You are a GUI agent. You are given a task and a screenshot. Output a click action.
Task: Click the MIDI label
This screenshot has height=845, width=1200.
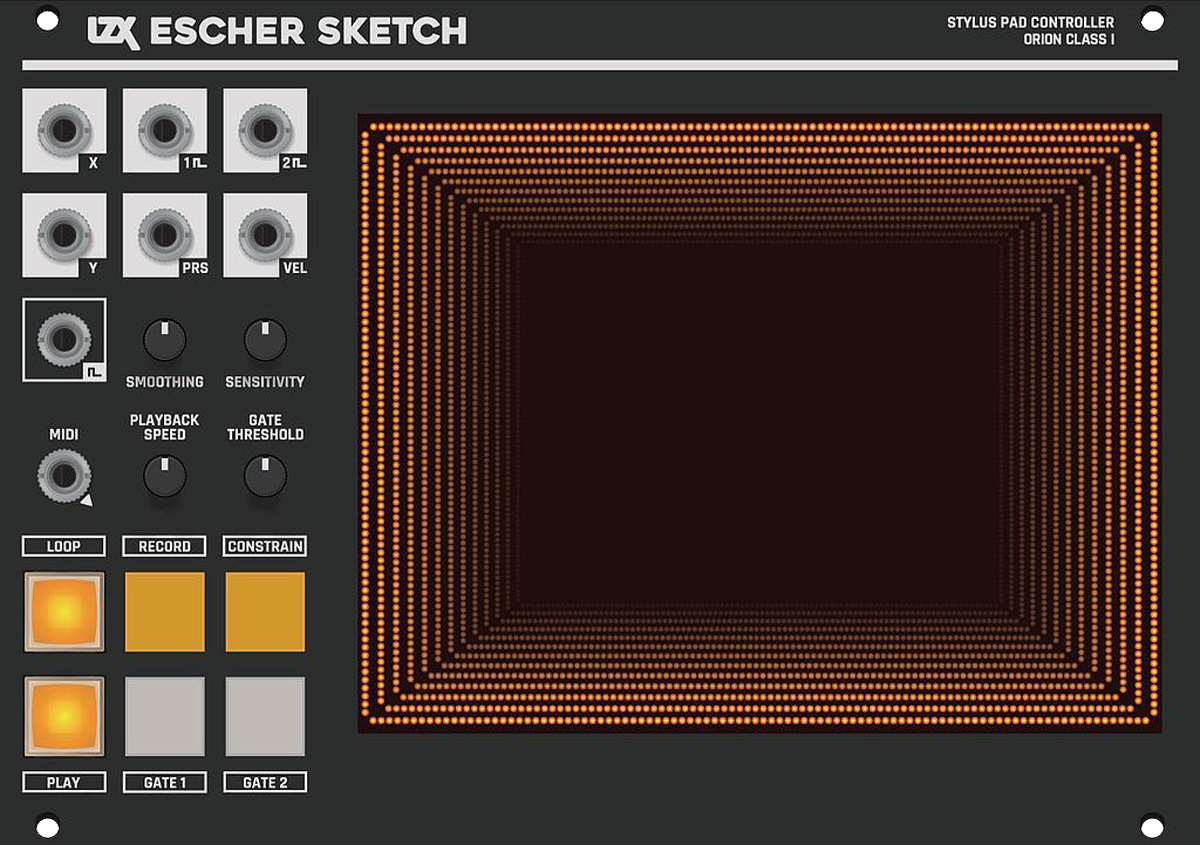pyautogui.click(x=64, y=435)
